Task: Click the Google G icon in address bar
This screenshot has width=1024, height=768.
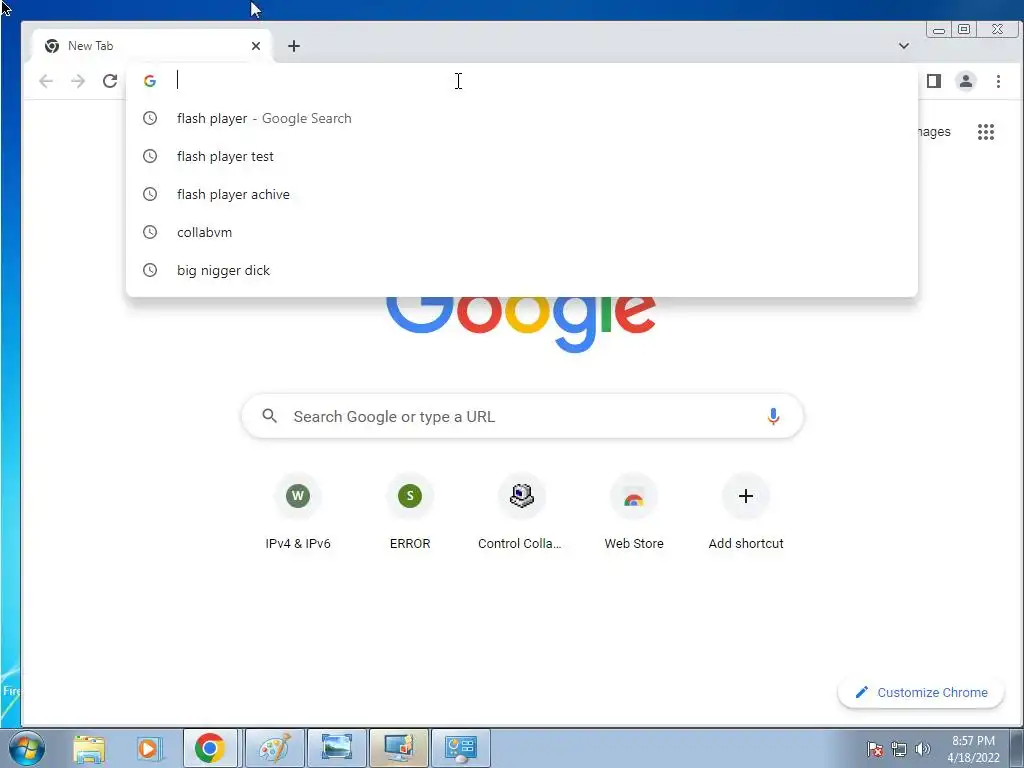Action: (150, 81)
